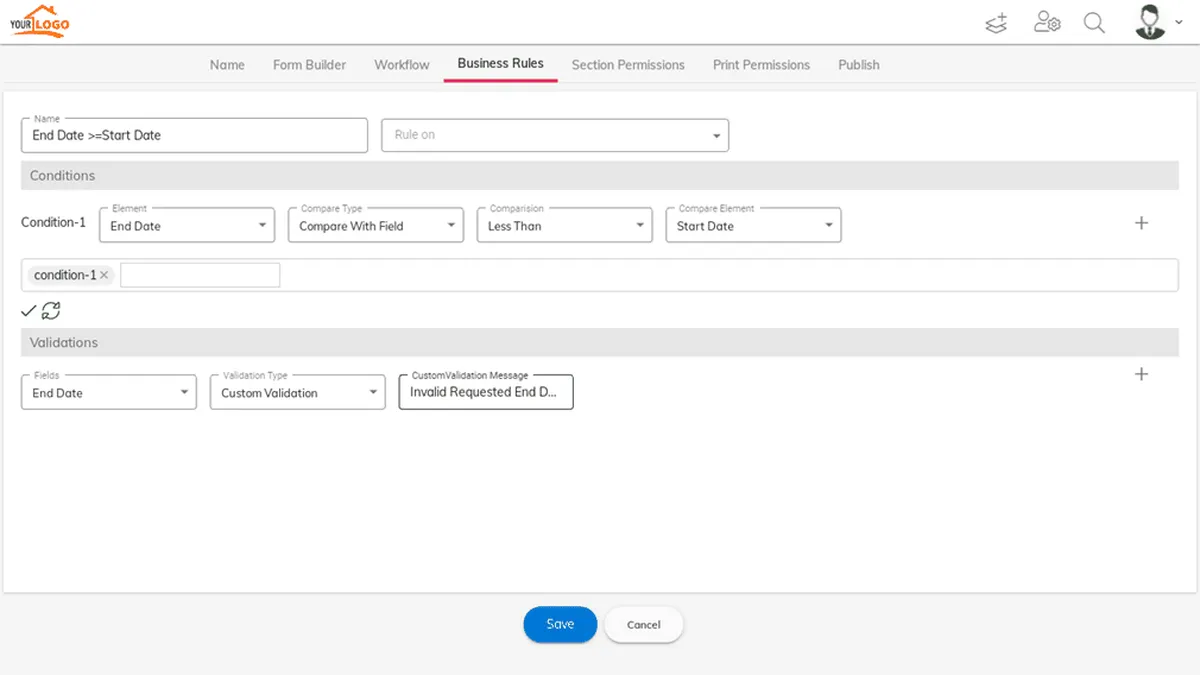Switch to the Name tab
This screenshot has width=1200, height=675.
coord(227,65)
